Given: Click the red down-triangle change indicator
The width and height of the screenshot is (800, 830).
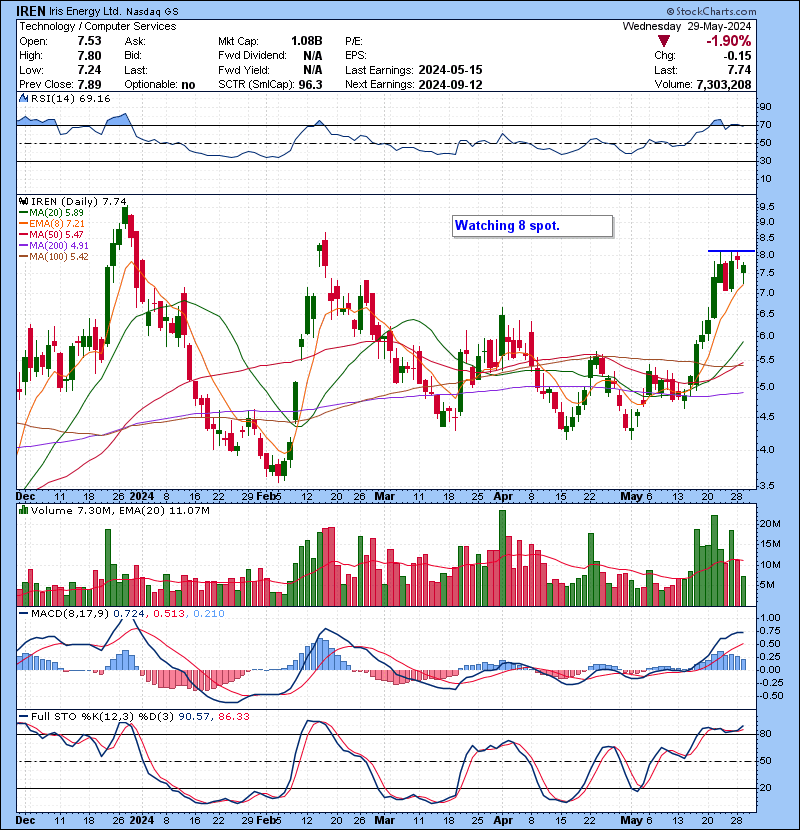Looking at the screenshot, I should [x=663, y=41].
